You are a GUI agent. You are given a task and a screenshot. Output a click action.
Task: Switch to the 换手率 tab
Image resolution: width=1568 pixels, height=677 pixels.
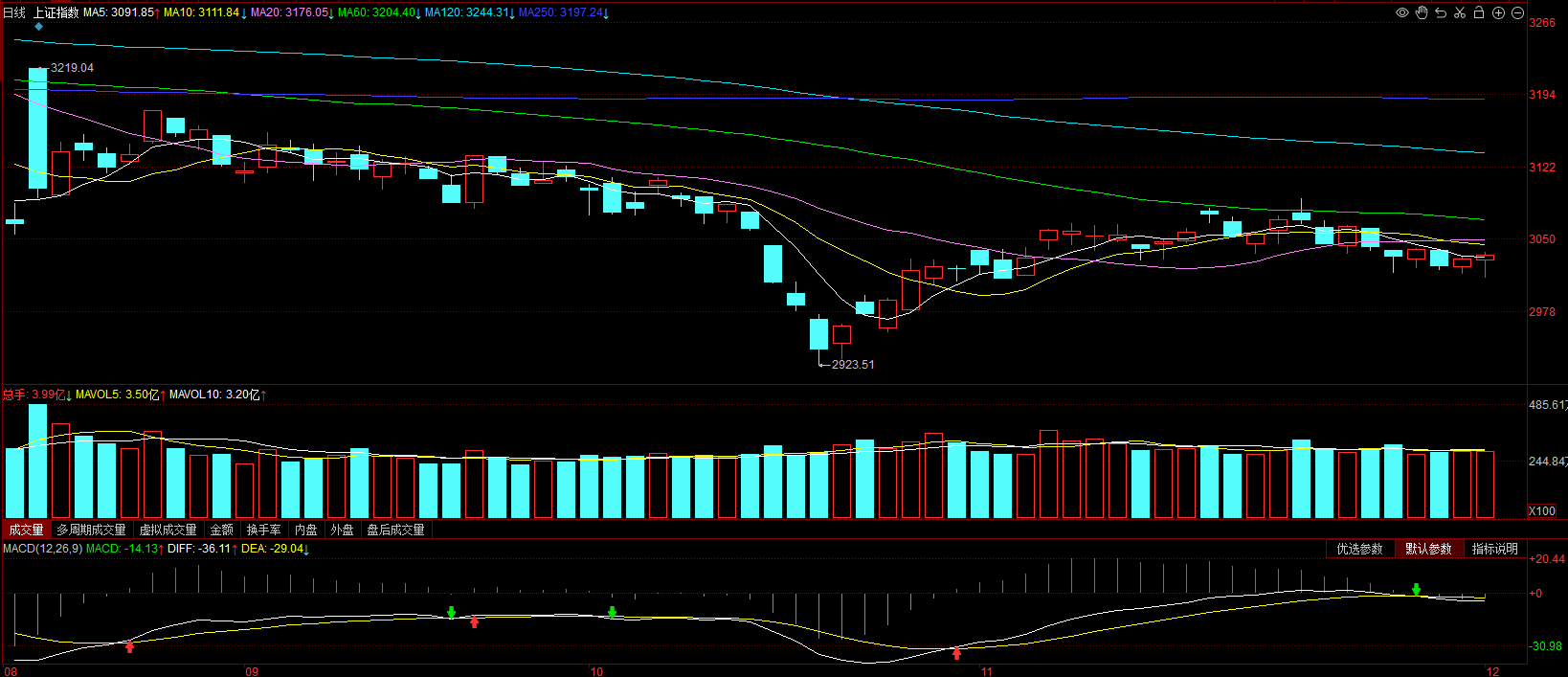click(263, 530)
